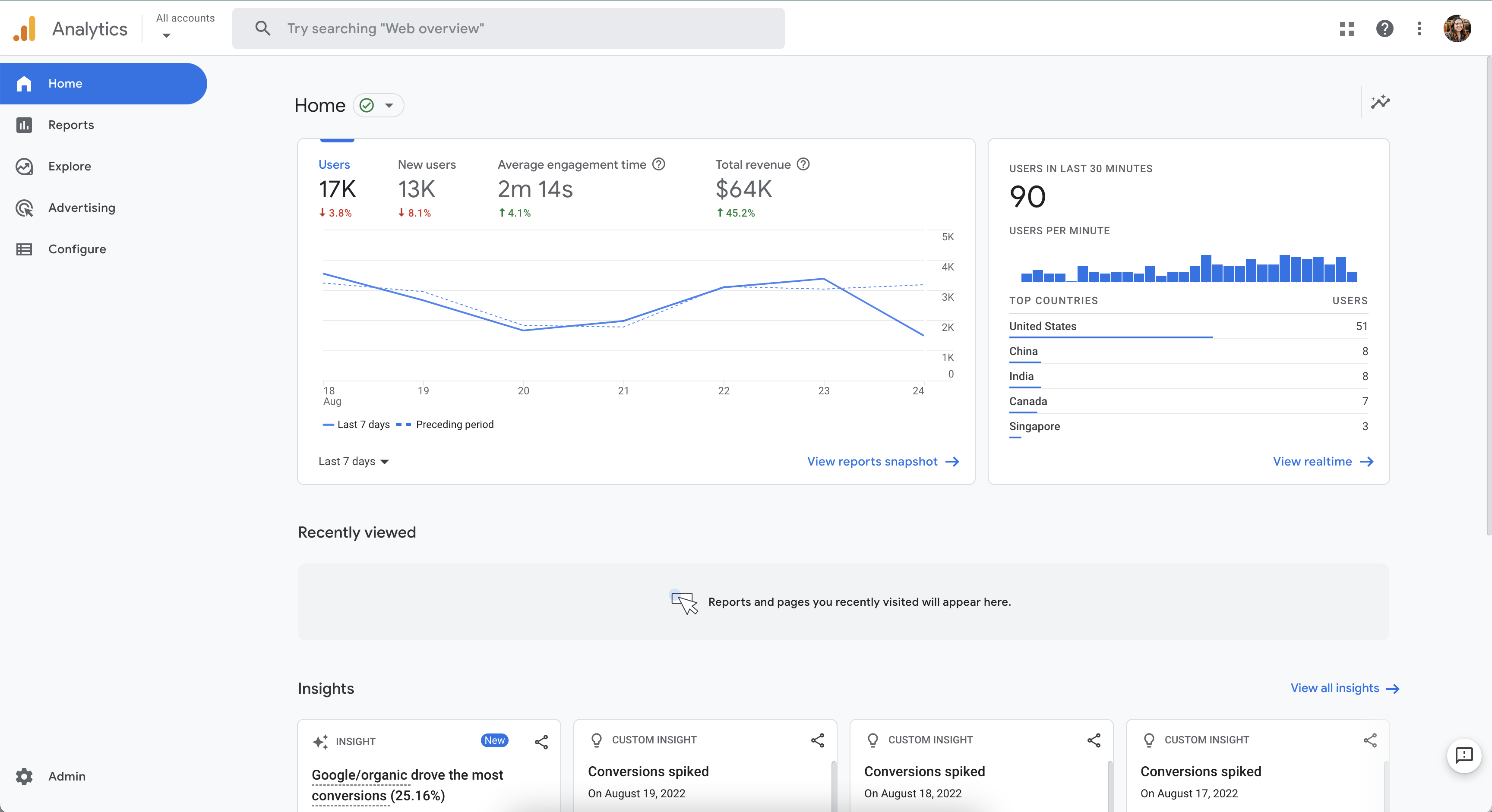Go to Reports in the sidebar
This screenshot has height=812, width=1492.
click(x=71, y=125)
